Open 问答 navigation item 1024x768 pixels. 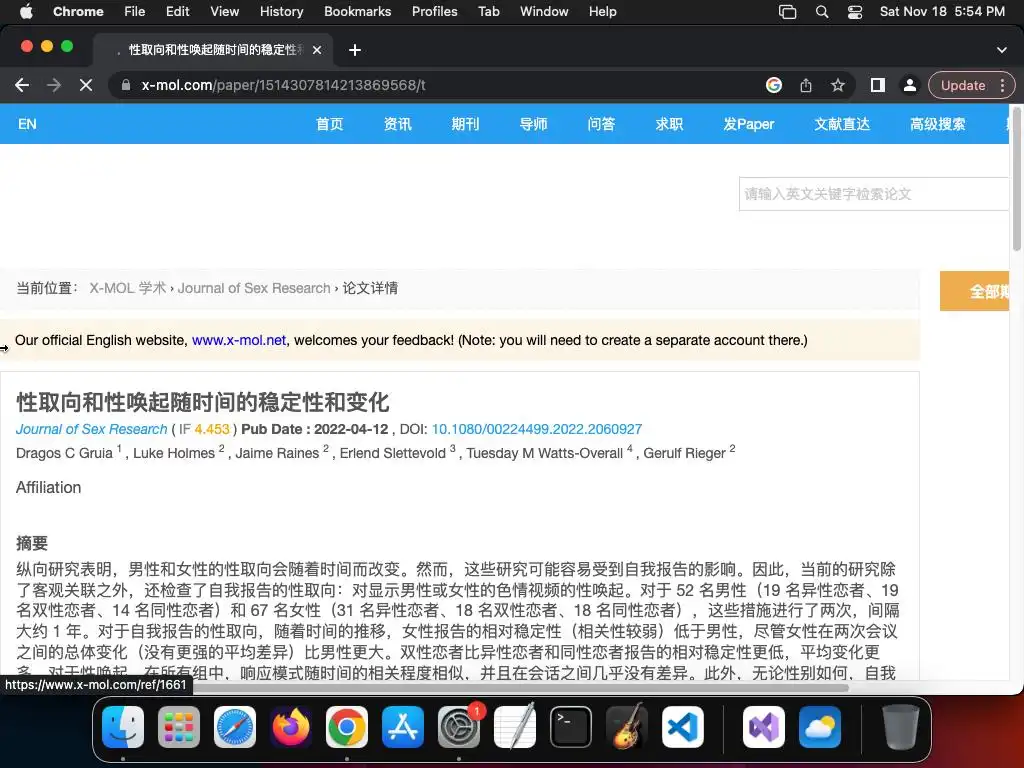tap(601, 124)
